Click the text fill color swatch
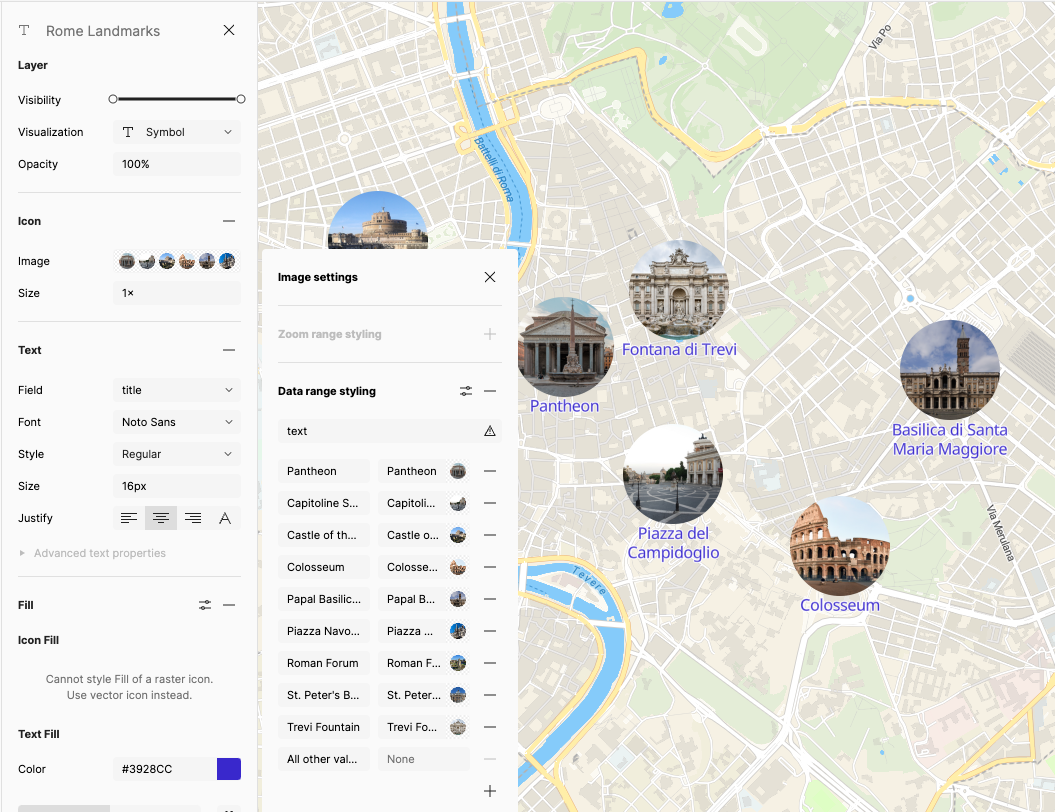Screen dimensions: 1055x812 [x=229, y=769]
